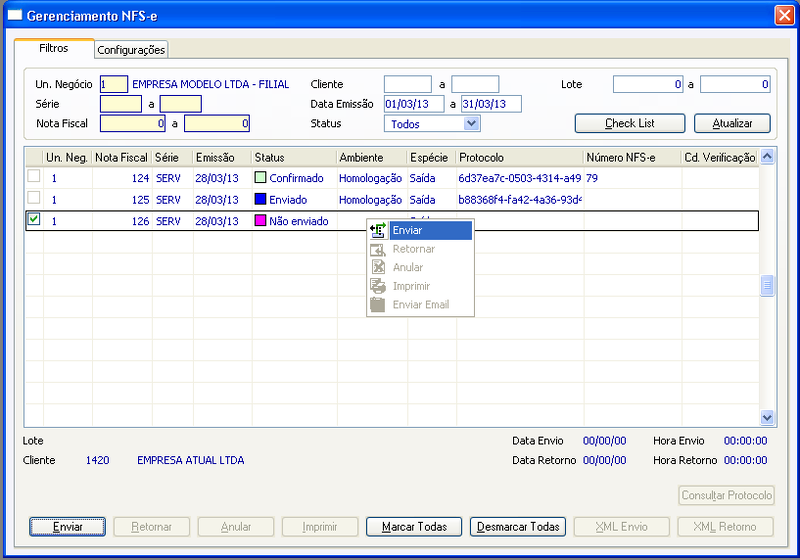Click the Enviar Email icon in context menu
This screenshot has height=560, width=800.
point(378,305)
